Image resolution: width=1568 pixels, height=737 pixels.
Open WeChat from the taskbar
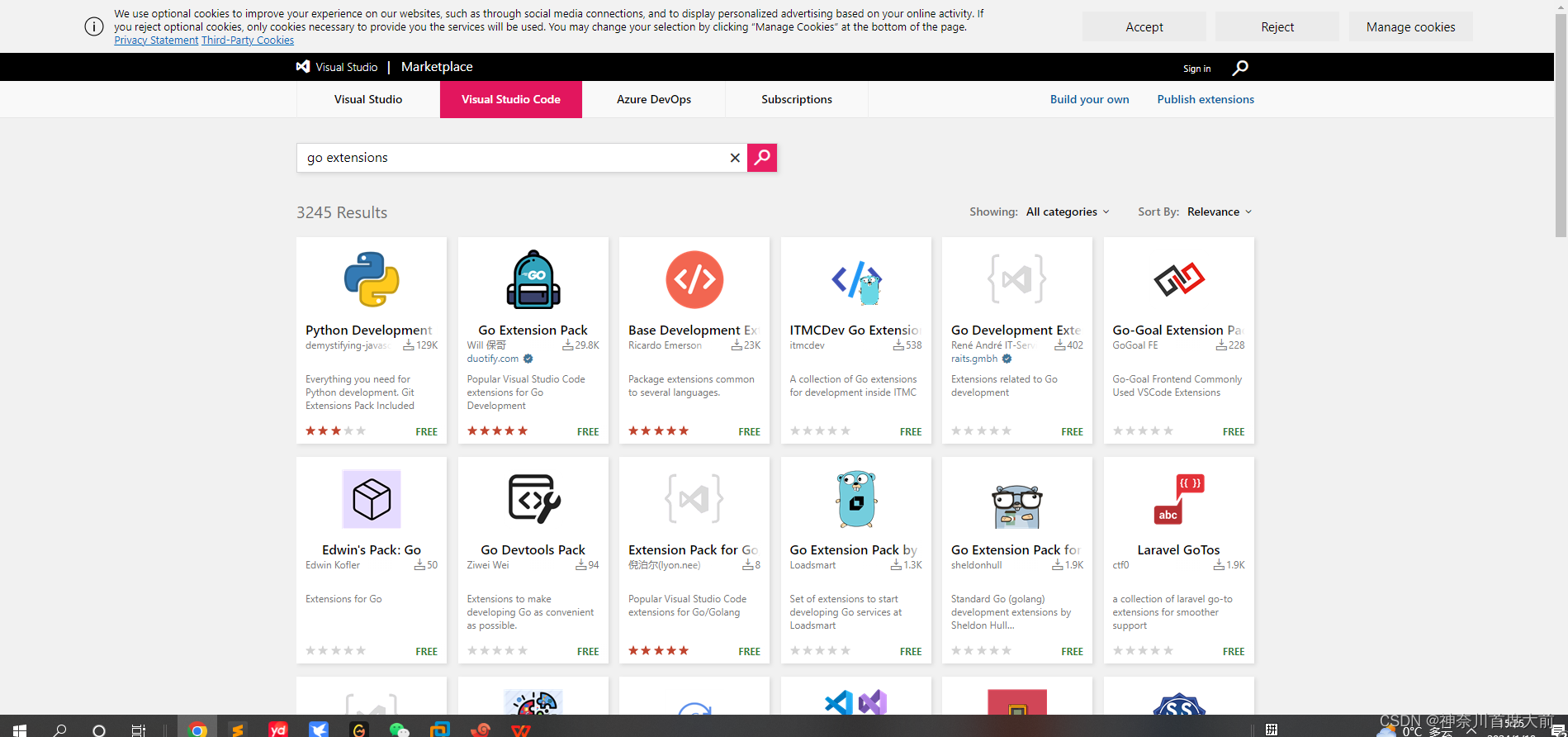coord(400,730)
